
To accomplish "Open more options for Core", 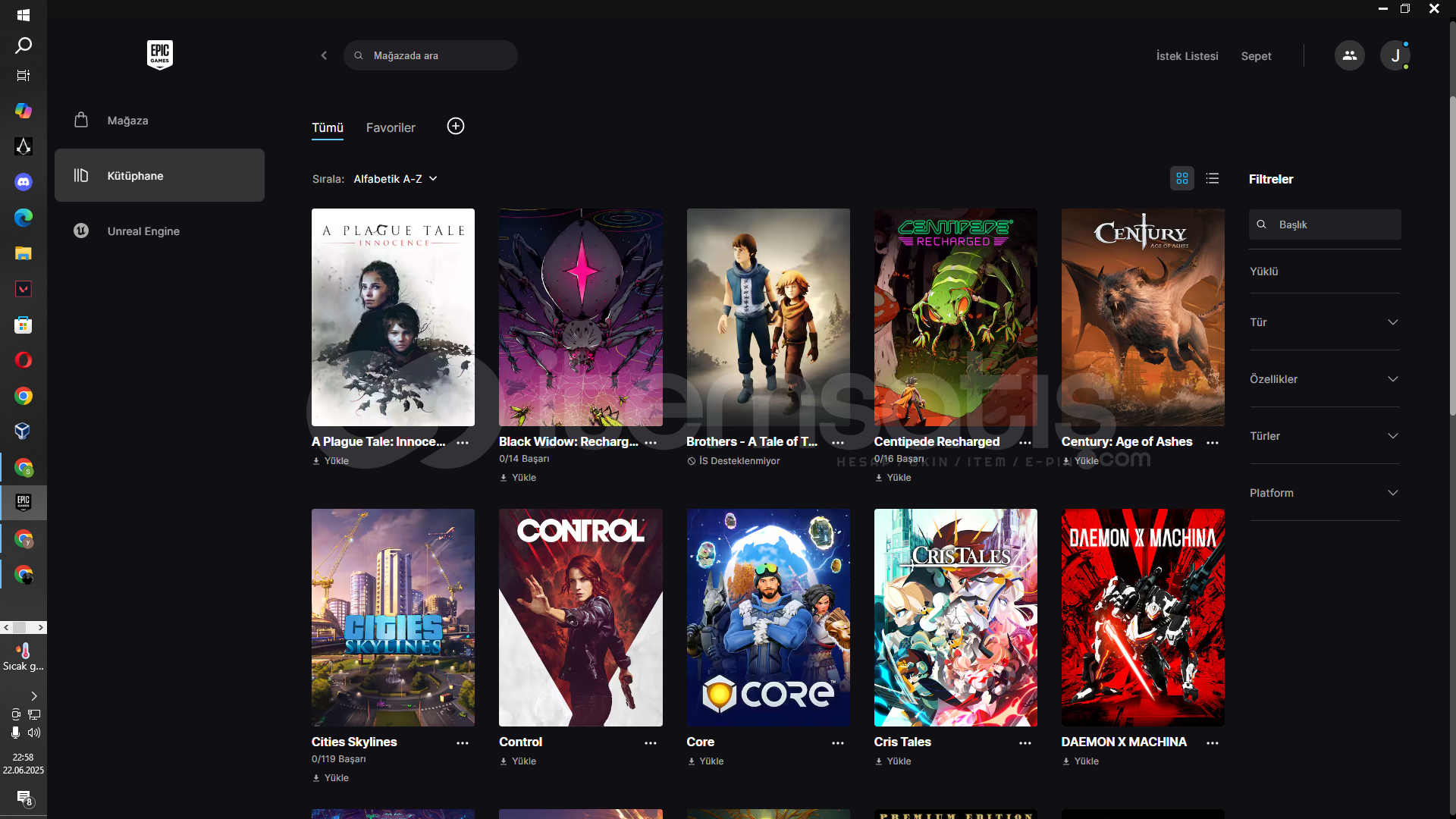I will pos(838,743).
